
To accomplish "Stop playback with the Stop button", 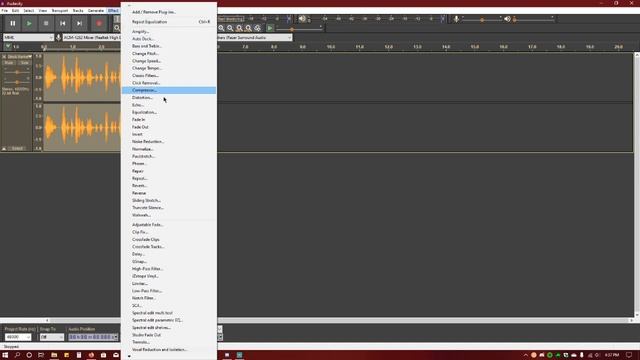I will coord(46,23).
